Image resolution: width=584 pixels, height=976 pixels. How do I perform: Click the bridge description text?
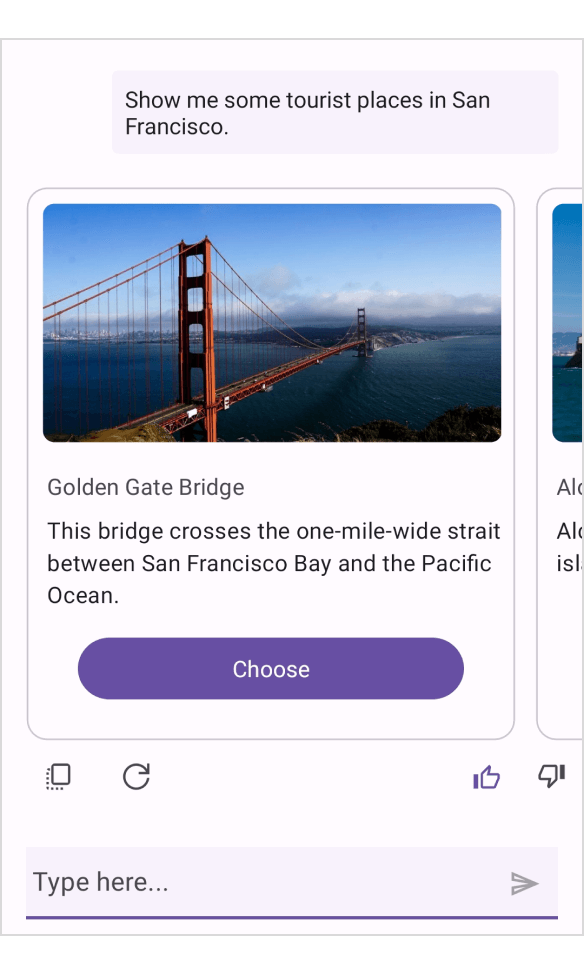271,563
